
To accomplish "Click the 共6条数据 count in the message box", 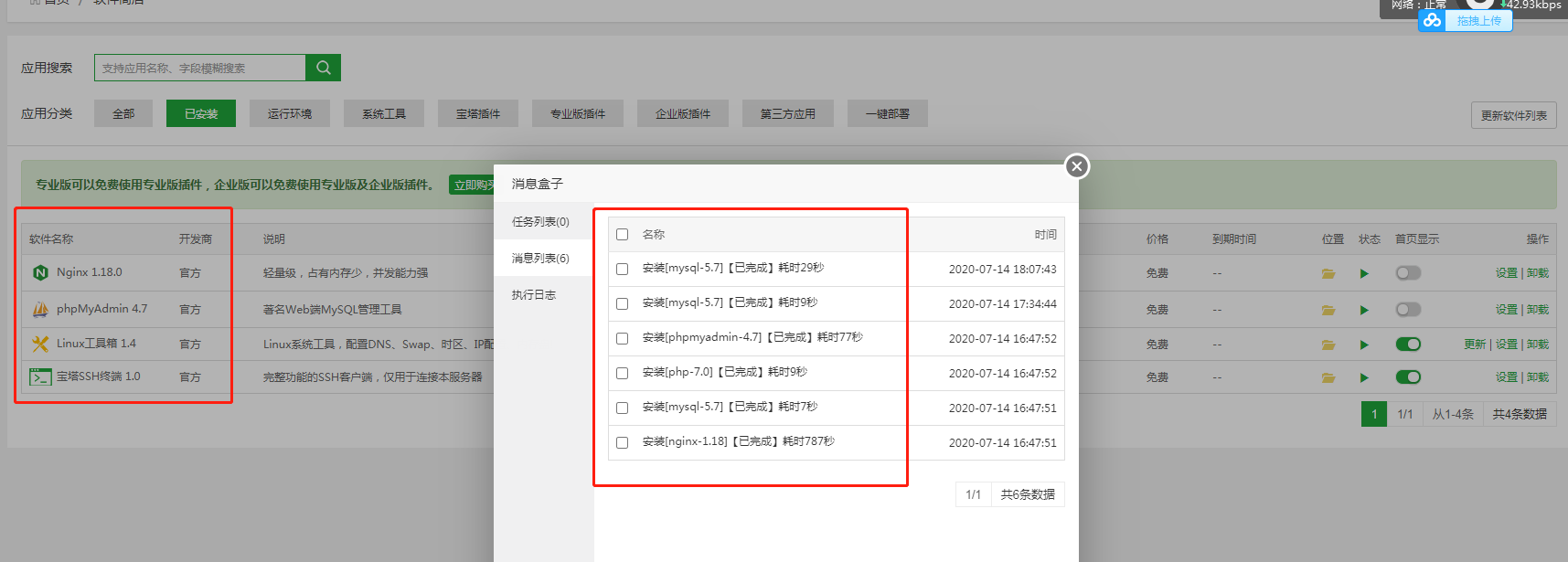I will [1028, 494].
